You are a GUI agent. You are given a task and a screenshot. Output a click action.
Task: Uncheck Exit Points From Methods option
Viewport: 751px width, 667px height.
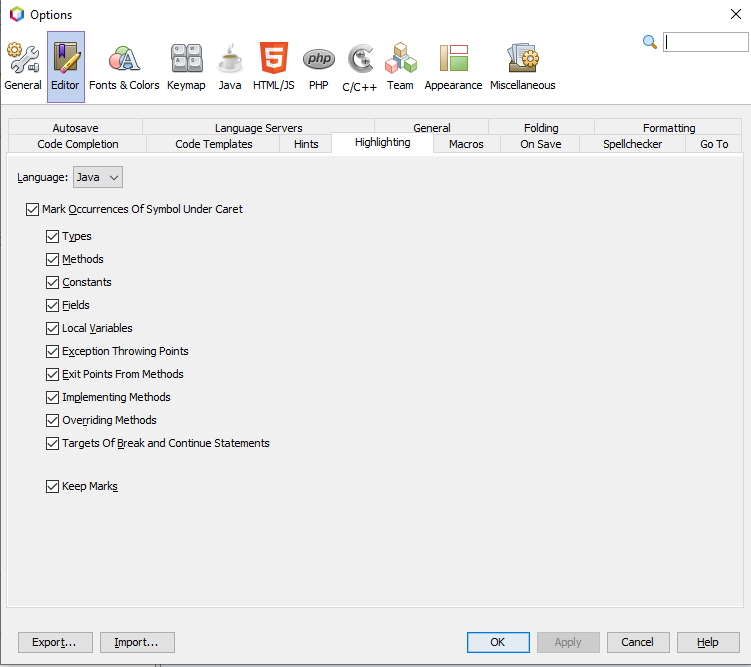tap(53, 375)
